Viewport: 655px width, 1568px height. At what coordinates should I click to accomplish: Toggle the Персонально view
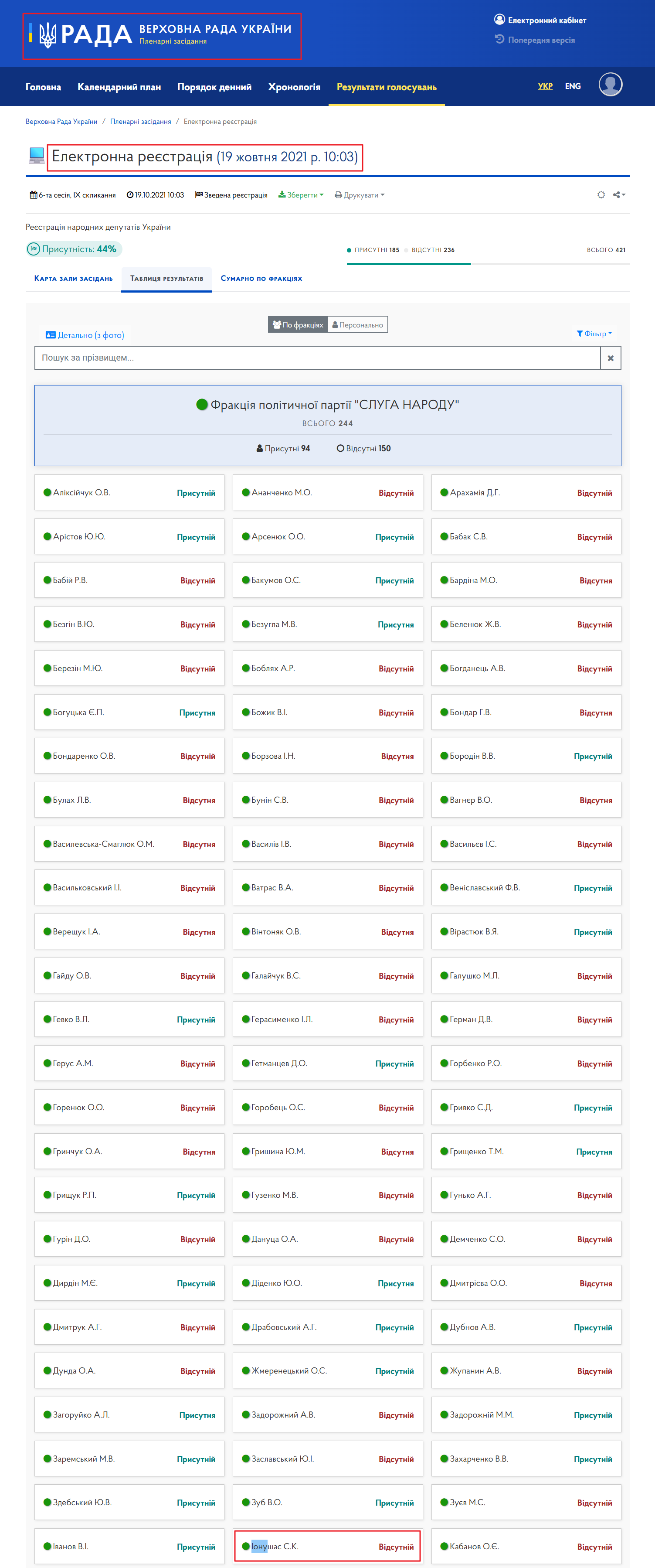358,325
